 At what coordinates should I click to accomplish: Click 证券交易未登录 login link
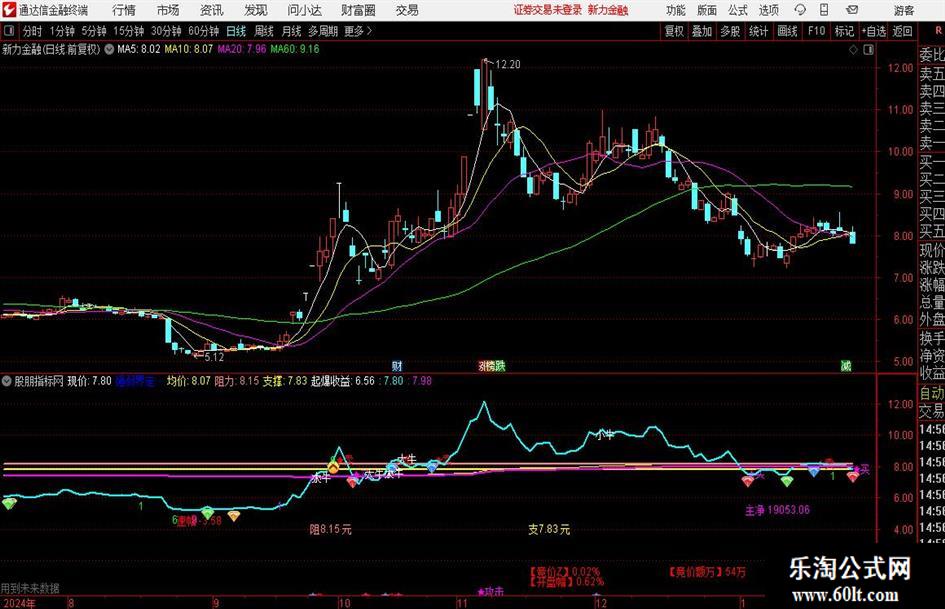click(548, 10)
